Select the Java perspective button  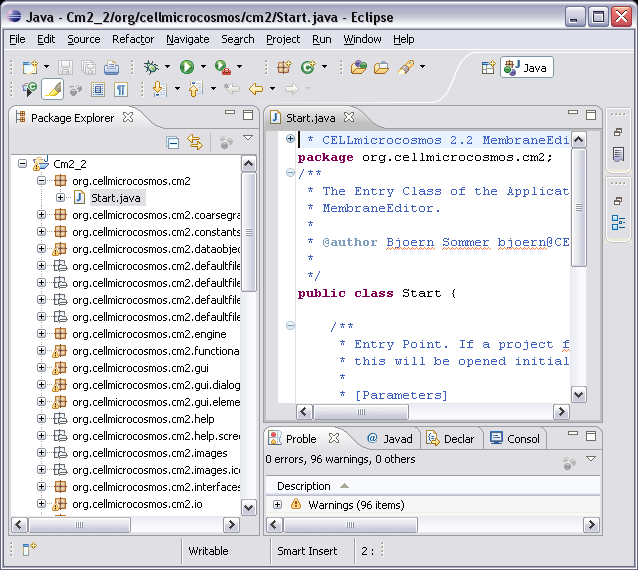(526, 67)
